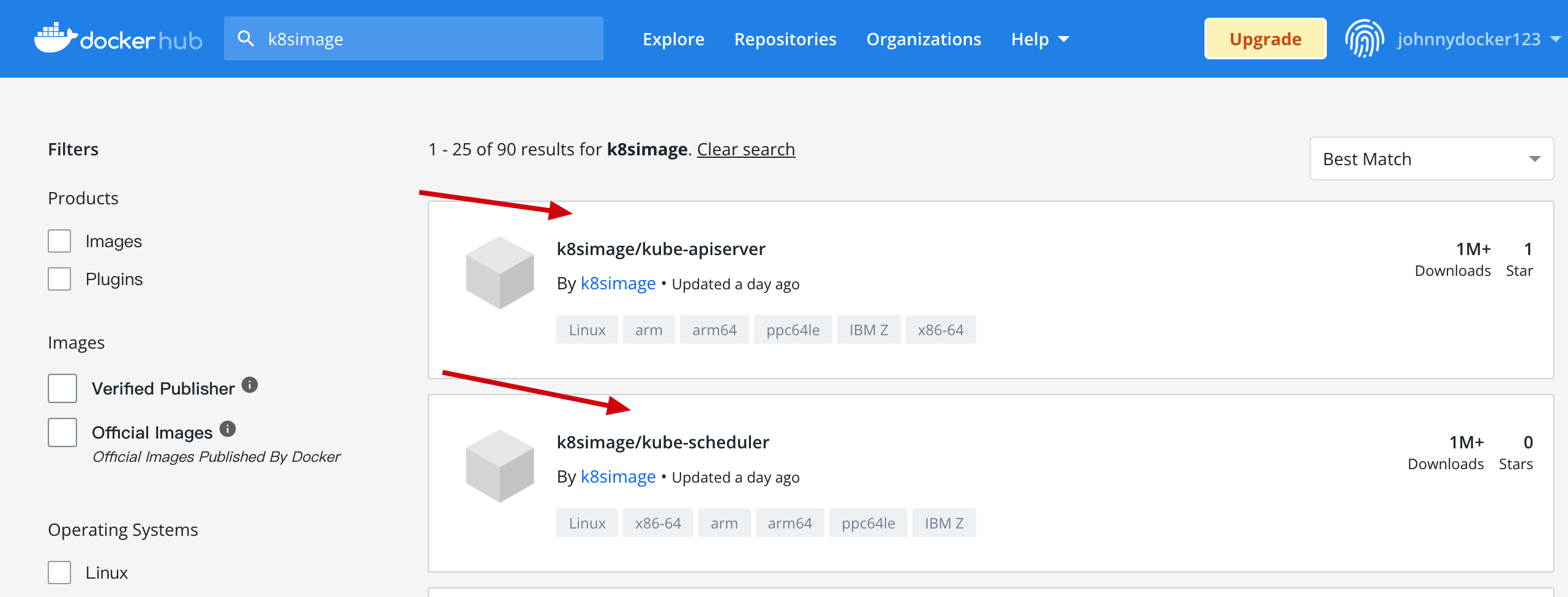1568x597 pixels.
Task: Click the search field containing k8simage
Action: (x=414, y=39)
